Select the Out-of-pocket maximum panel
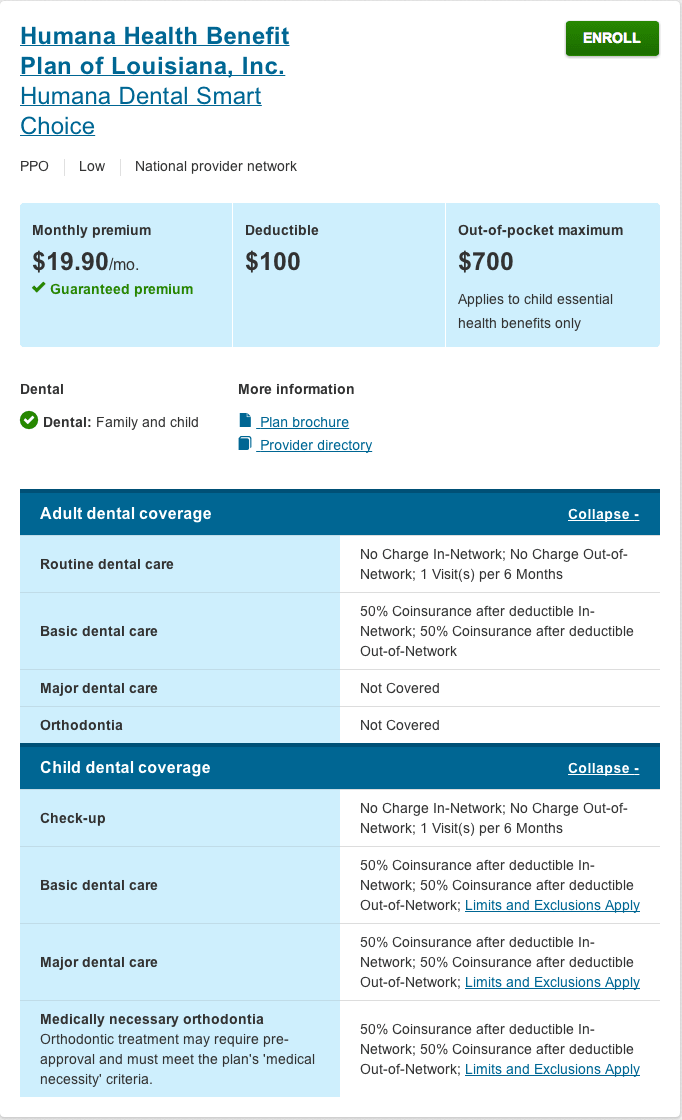The image size is (682, 1120). 552,274
